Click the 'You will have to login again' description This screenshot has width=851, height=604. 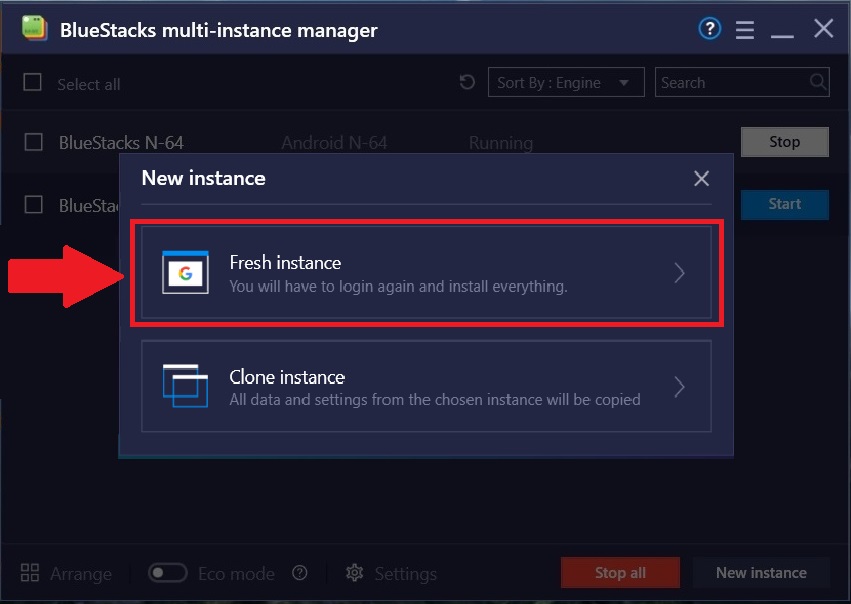[398, 286]
